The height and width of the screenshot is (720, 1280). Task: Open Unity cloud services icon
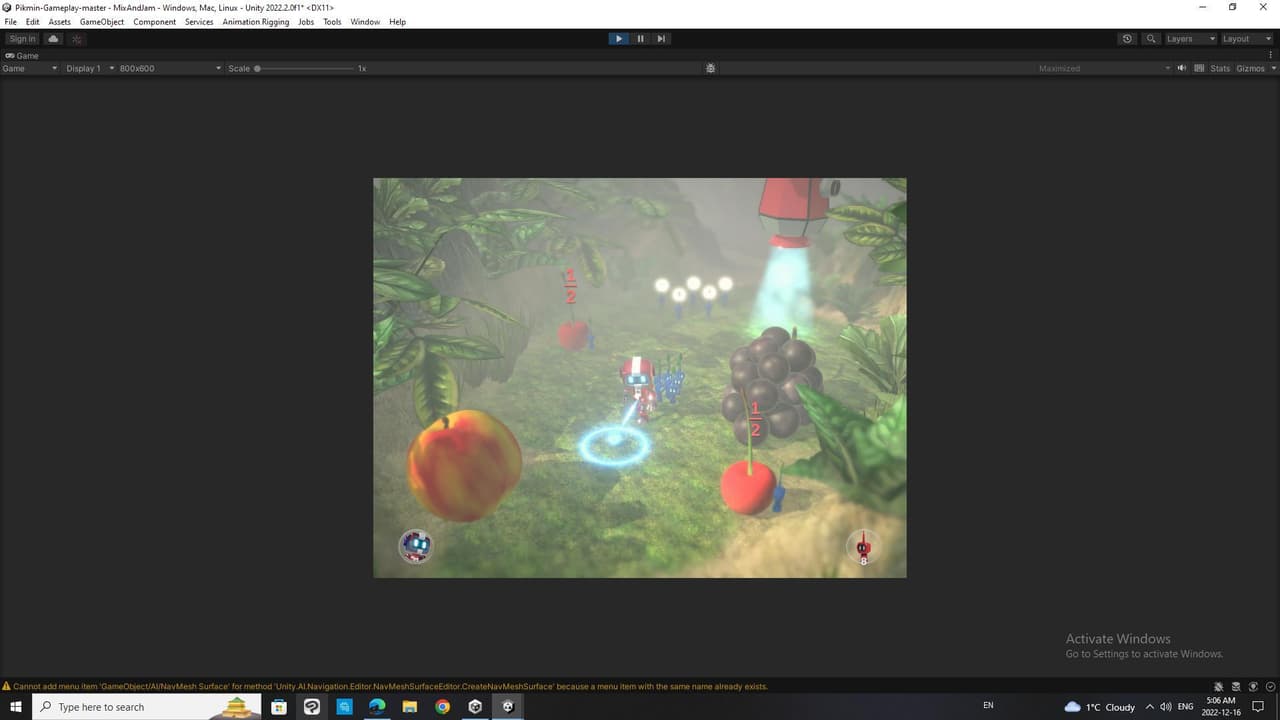tap(53, 39)
